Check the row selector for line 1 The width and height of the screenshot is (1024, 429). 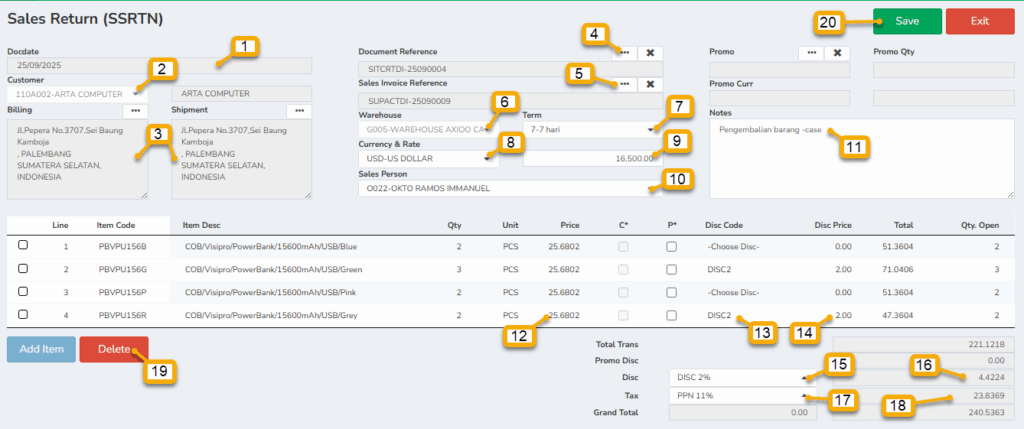click(23, 245)
